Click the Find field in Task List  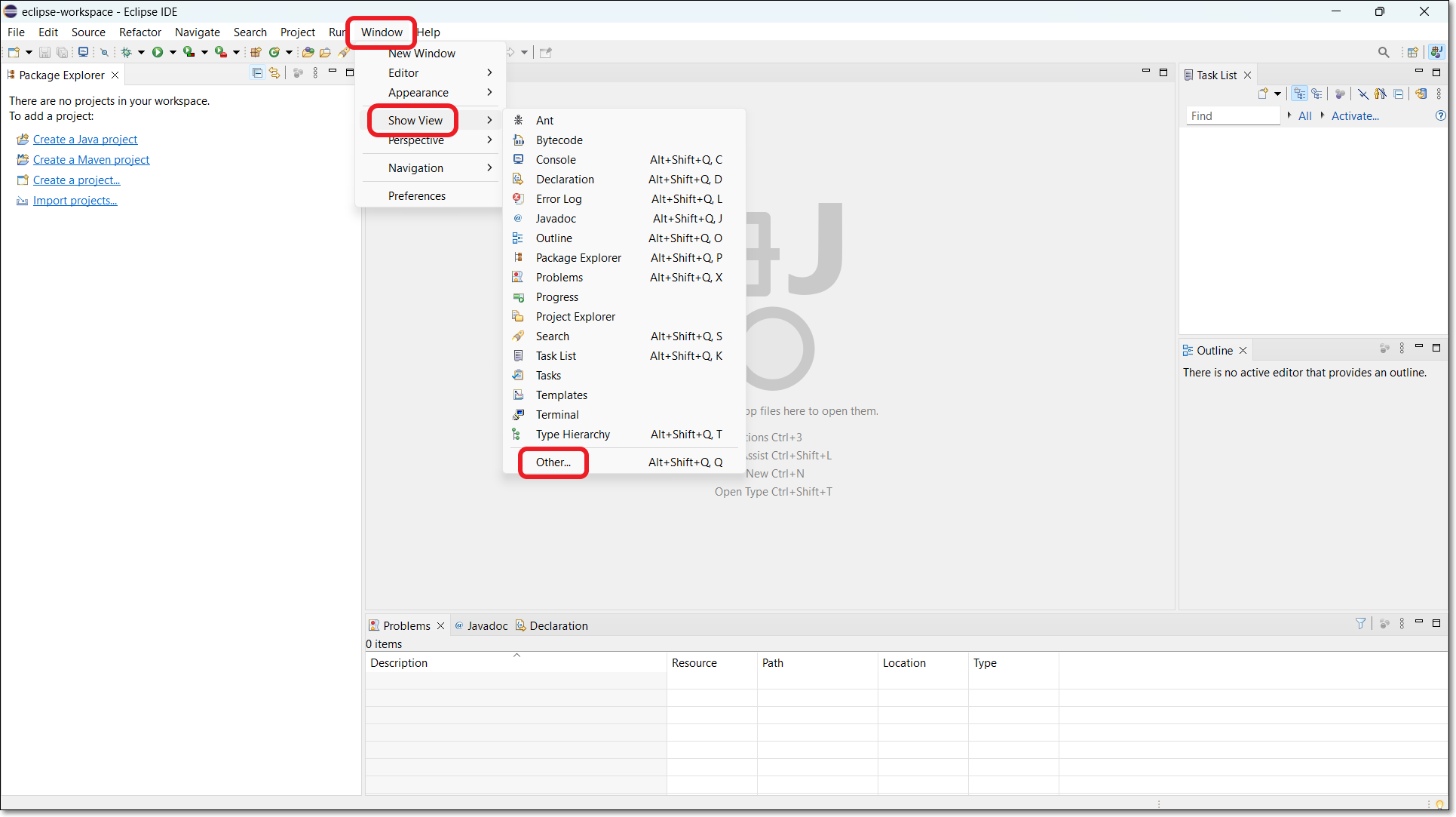[1233, 115]
